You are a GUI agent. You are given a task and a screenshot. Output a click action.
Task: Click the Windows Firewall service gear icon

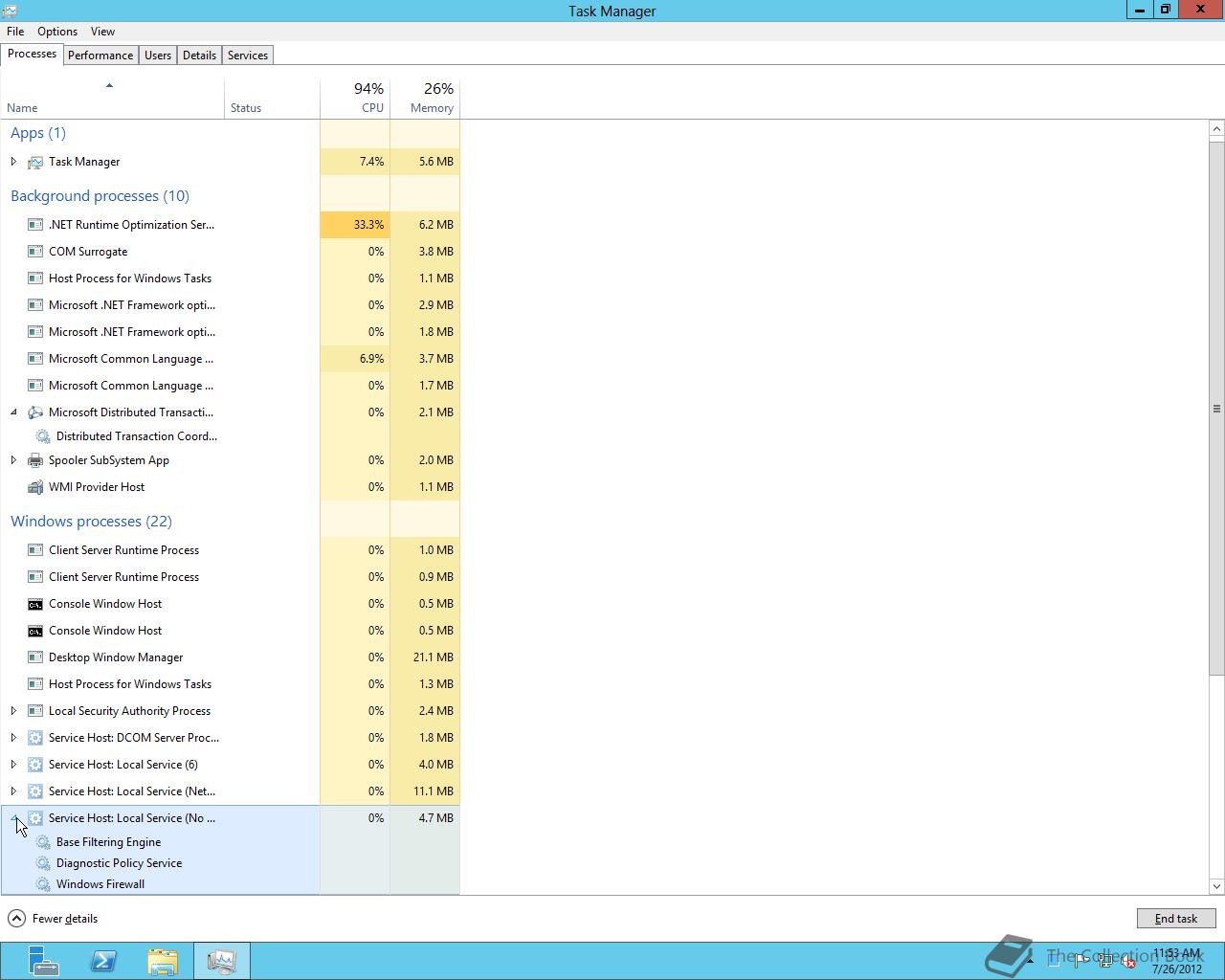pyautogui.click(x=43, y=884)
